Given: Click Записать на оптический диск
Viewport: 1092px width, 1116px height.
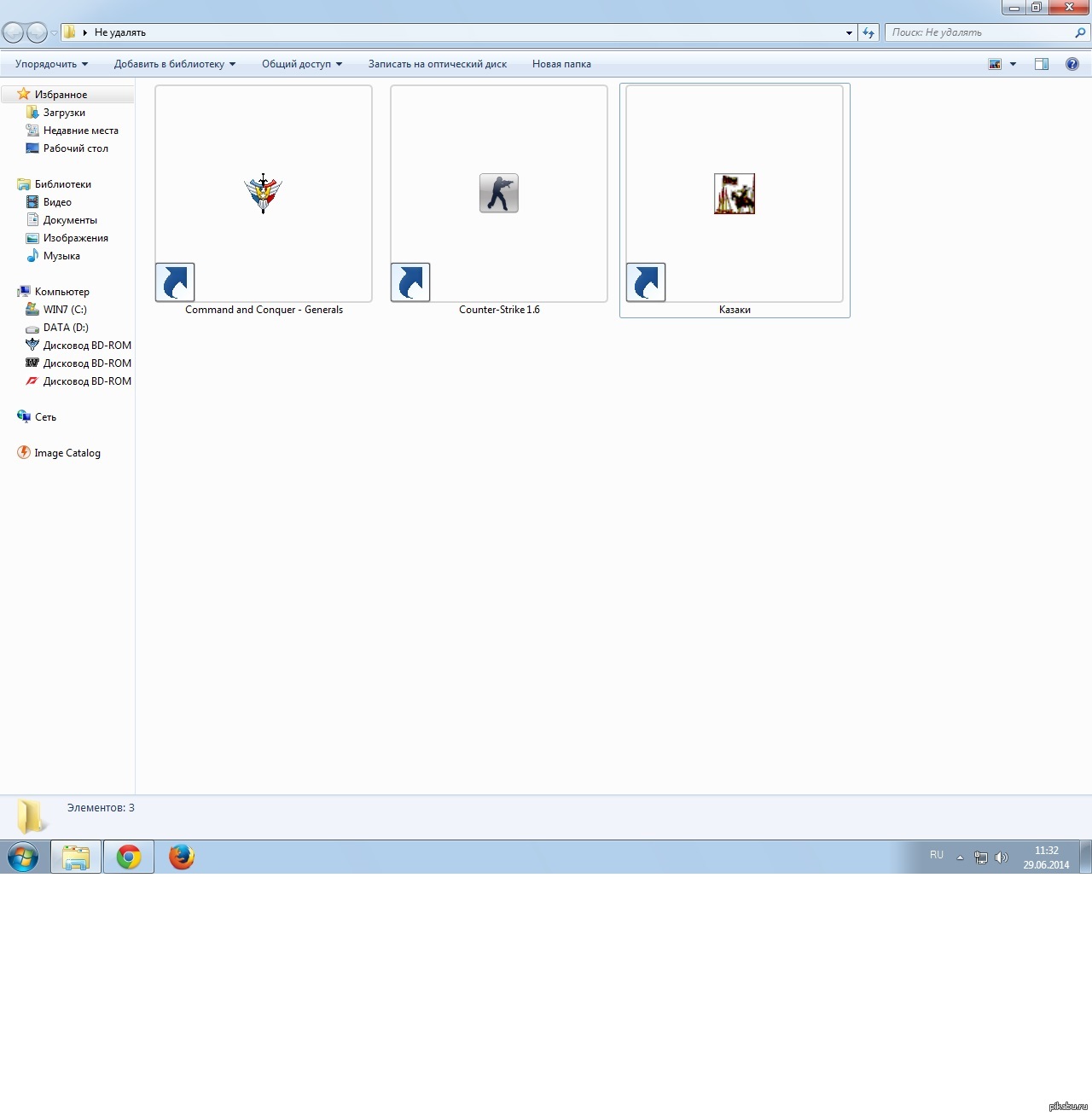Looking at the screenshot, I should pyautogui.click(x=437, y=64).
